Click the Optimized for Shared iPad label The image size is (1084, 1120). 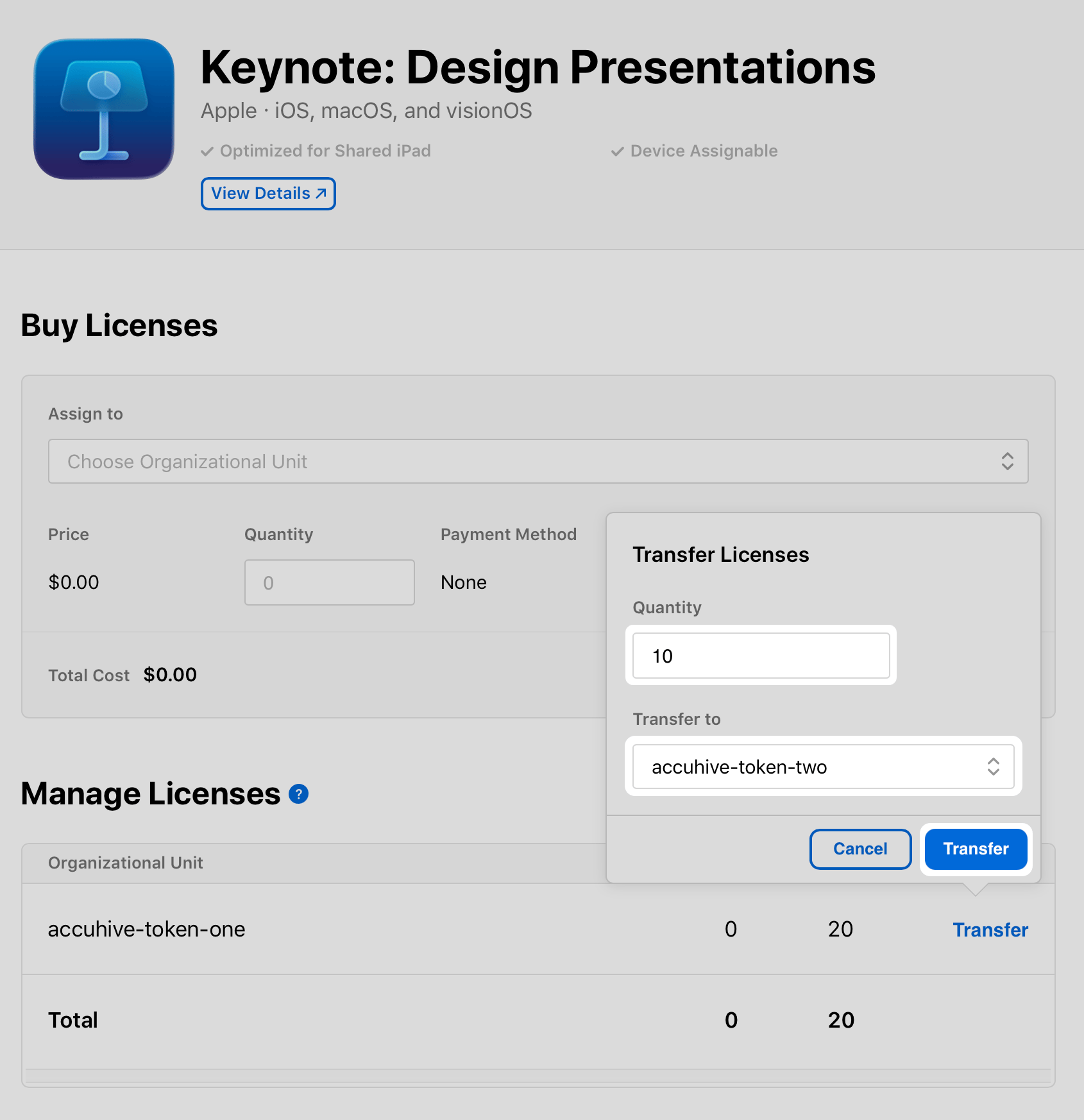(x=325, y=151)
